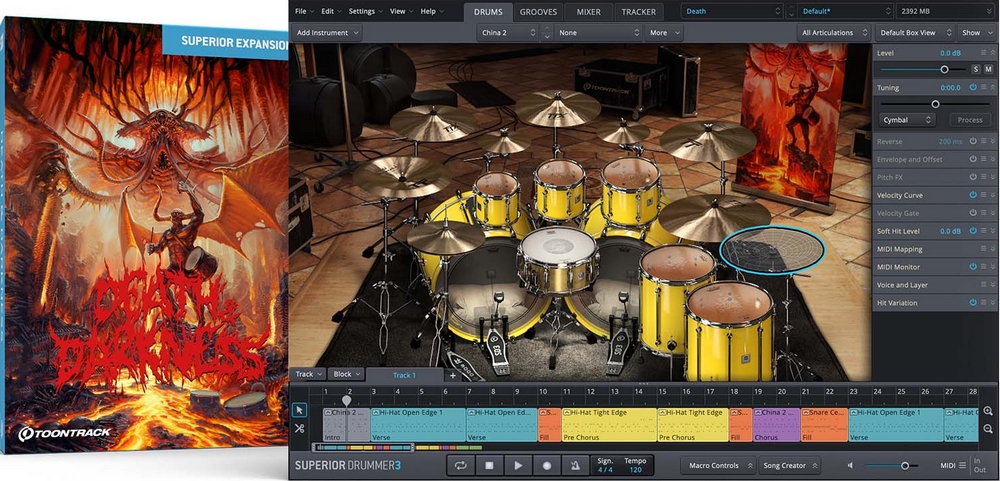Disable the Velocity Curve power button
Image resolution: width=1000 pixels, height=481 pixels.
point(973,195)
